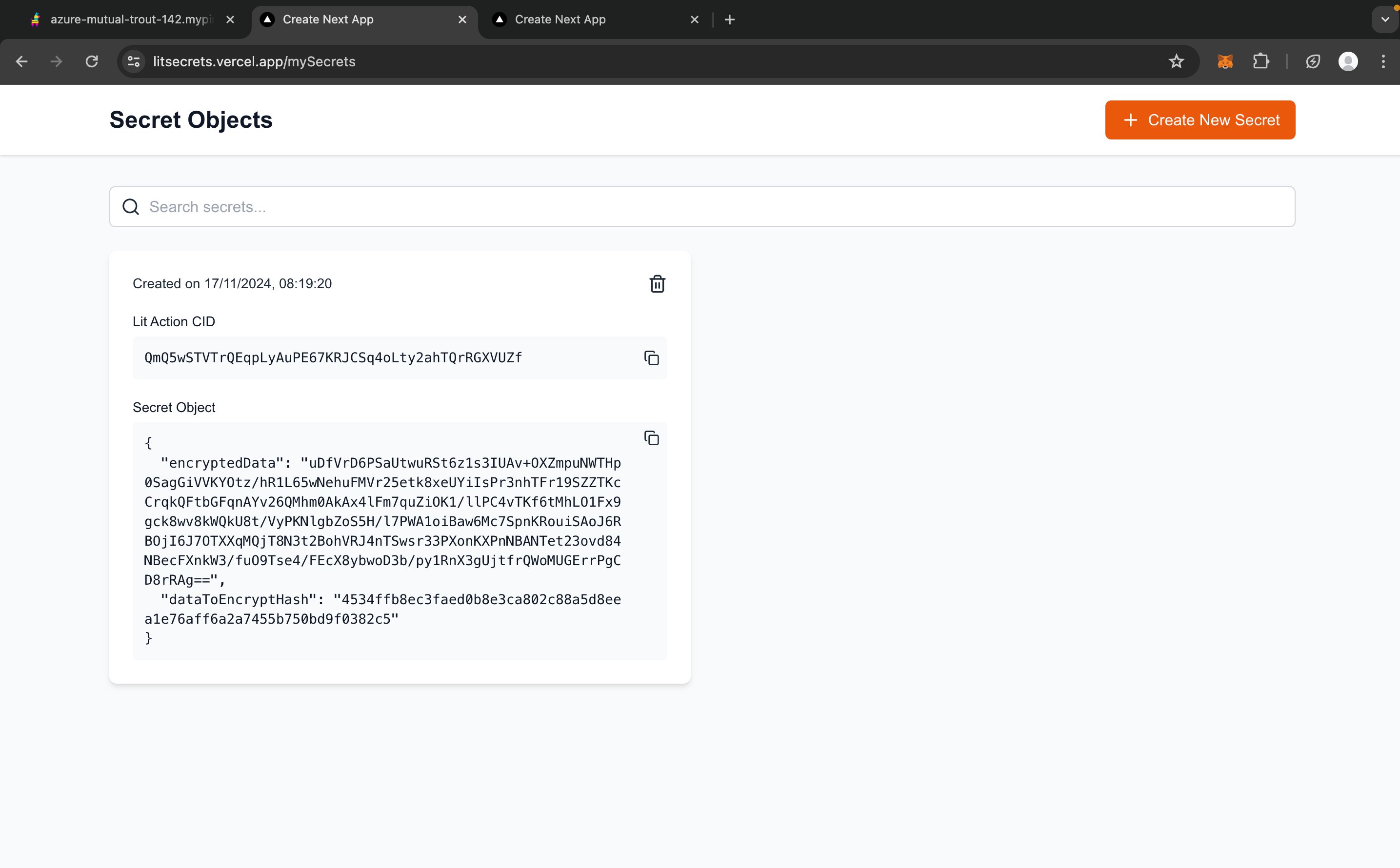Click the performance leaf icon in toolbar

click(x=1313, y=61)
